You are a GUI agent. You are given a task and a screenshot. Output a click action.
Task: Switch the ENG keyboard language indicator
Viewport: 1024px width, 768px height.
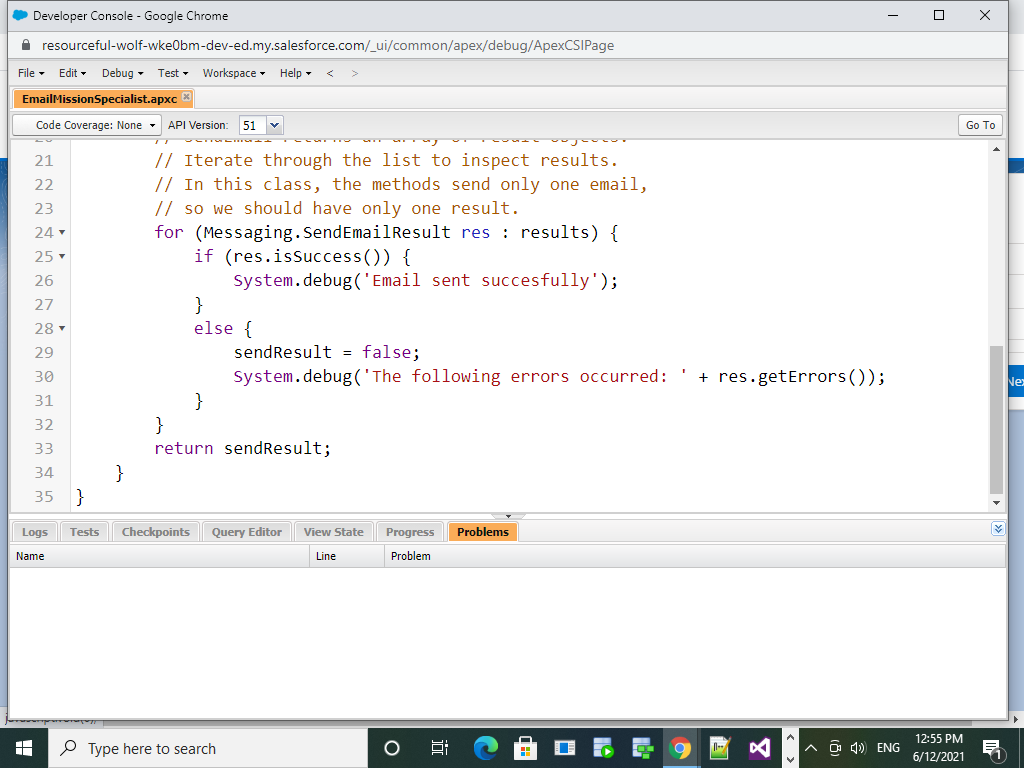(x=887, y=747)
